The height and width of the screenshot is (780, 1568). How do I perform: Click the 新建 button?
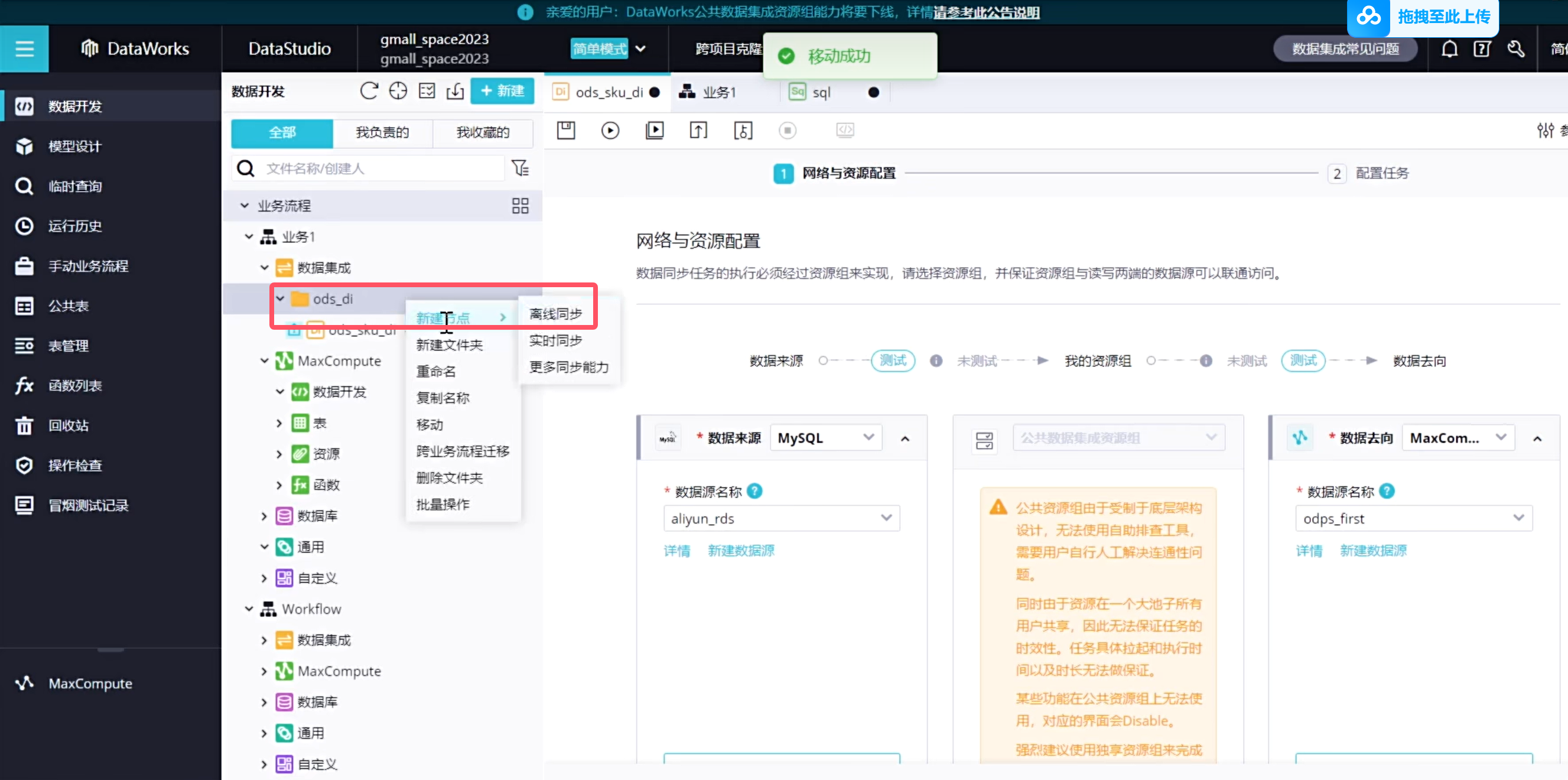click(502, 92)
